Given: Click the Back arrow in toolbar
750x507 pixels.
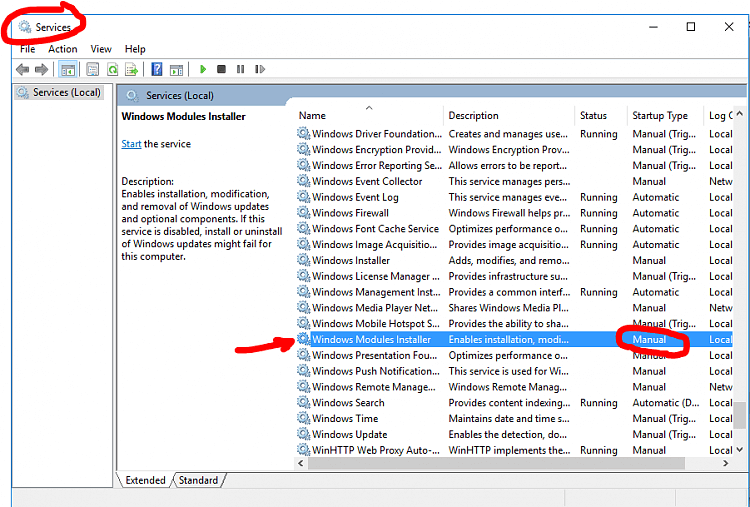Looking at the screenshot, I should (22, 69).
